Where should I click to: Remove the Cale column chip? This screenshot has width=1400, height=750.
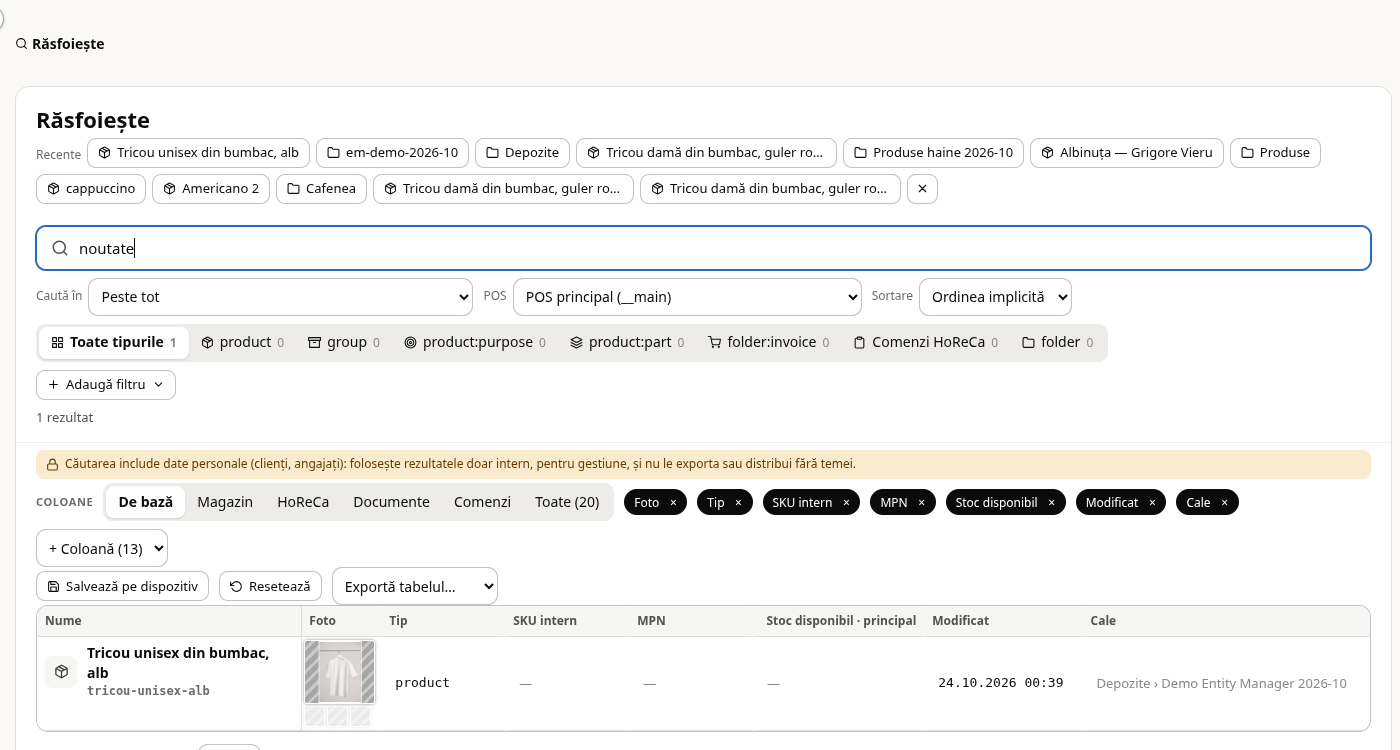point(1224,503)
